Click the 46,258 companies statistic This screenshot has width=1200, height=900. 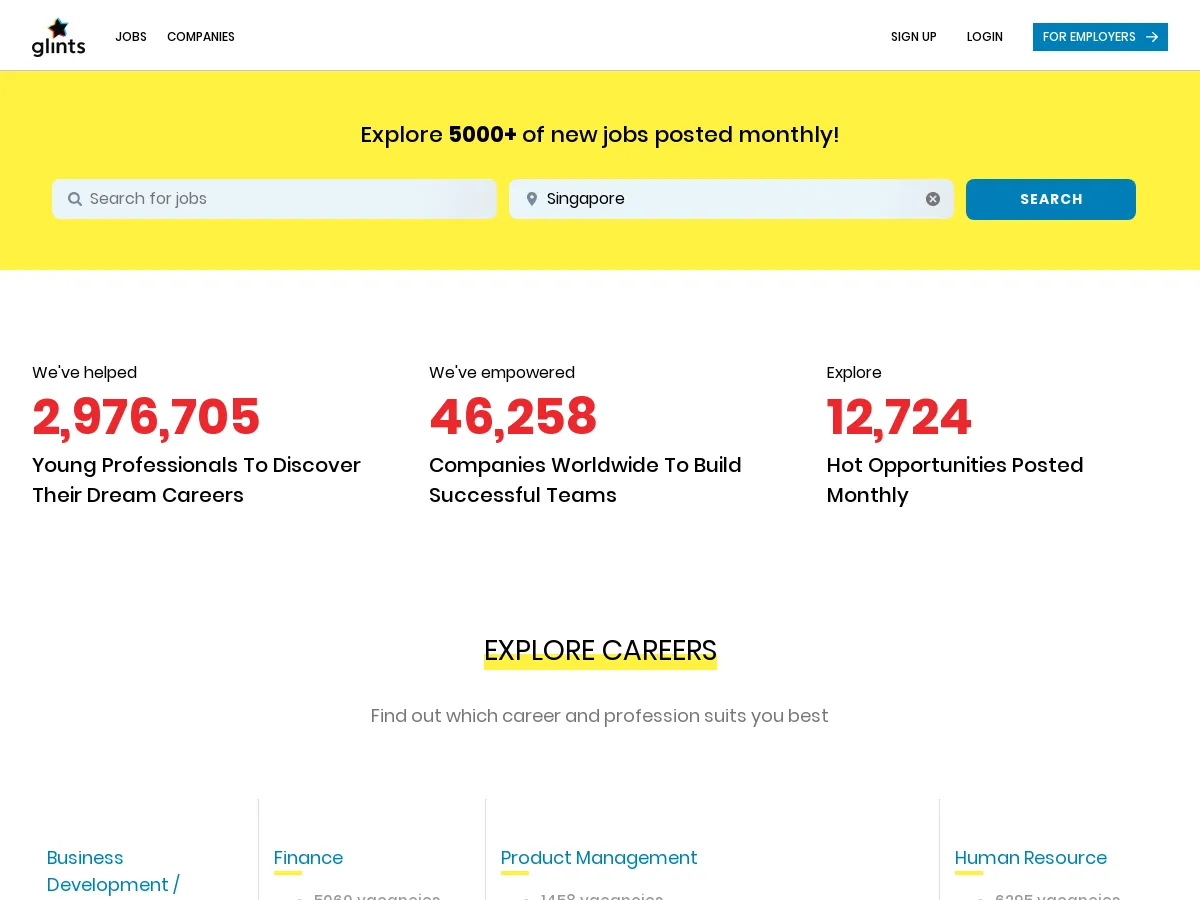click(x=513, y=417)
